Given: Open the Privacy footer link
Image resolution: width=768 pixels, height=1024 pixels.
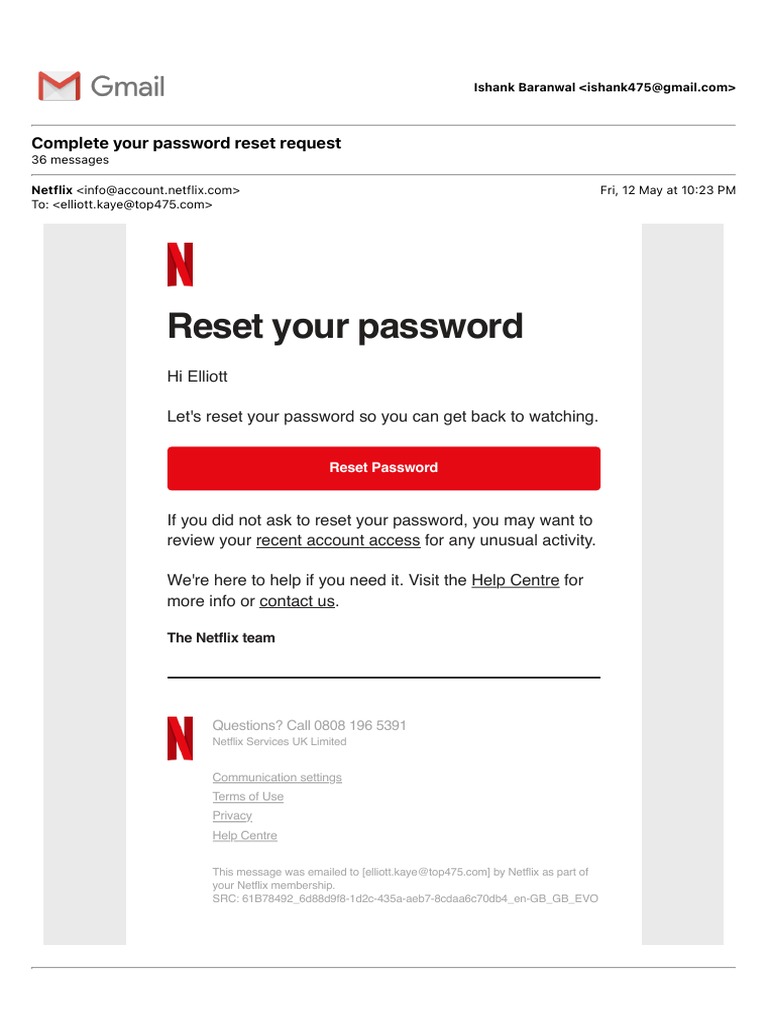Looking at the screenshot, I should point(232,816).
